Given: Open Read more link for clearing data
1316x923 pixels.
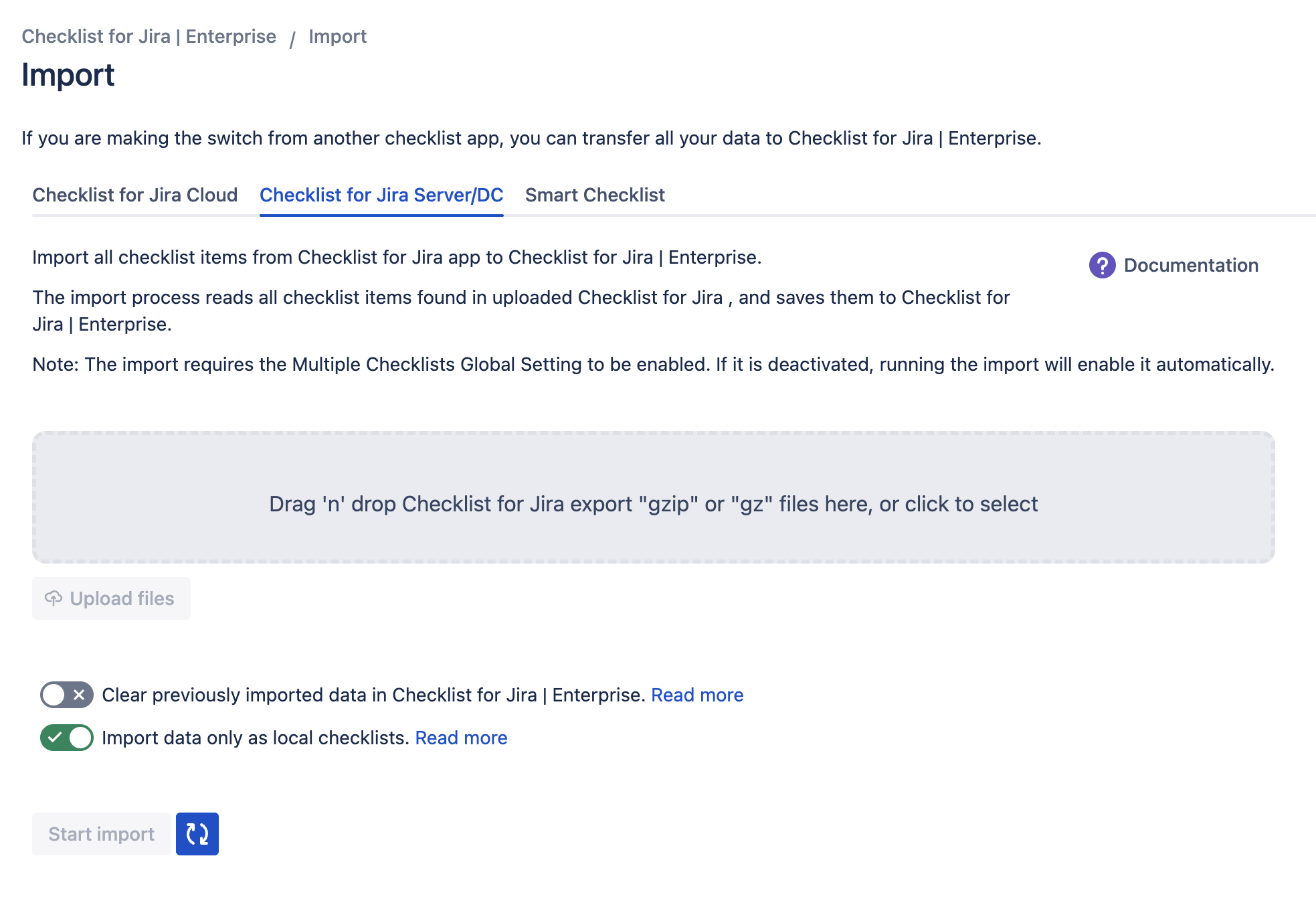Looking at the screenshot, I should pyautogui.click(x=696, y=695).
